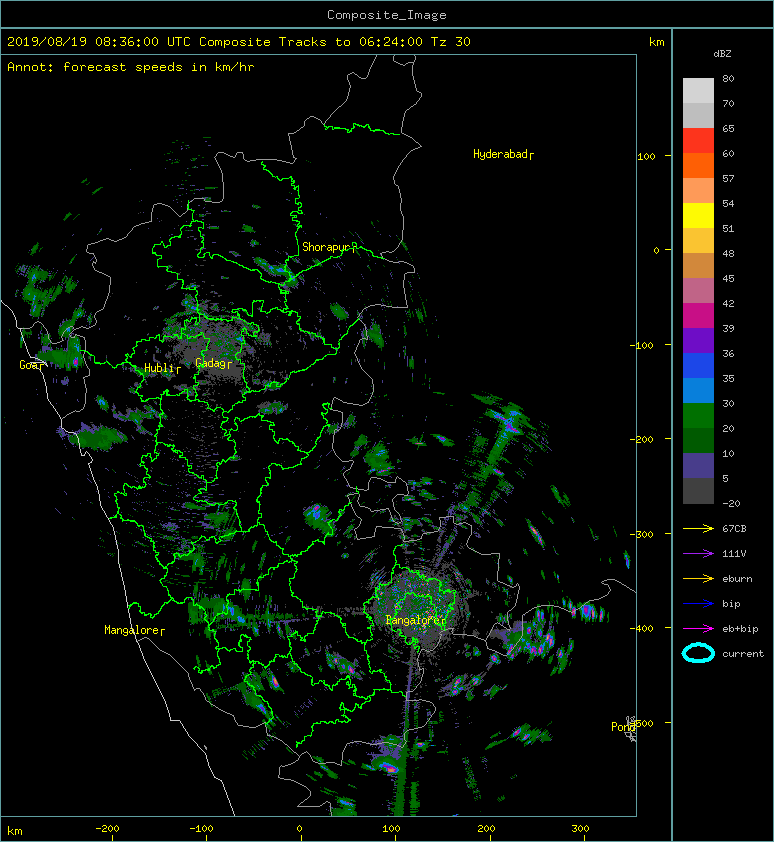This screenshot has height=842, width=774.
Task: Click the Shorapur city label
Action: pos(326,248)
